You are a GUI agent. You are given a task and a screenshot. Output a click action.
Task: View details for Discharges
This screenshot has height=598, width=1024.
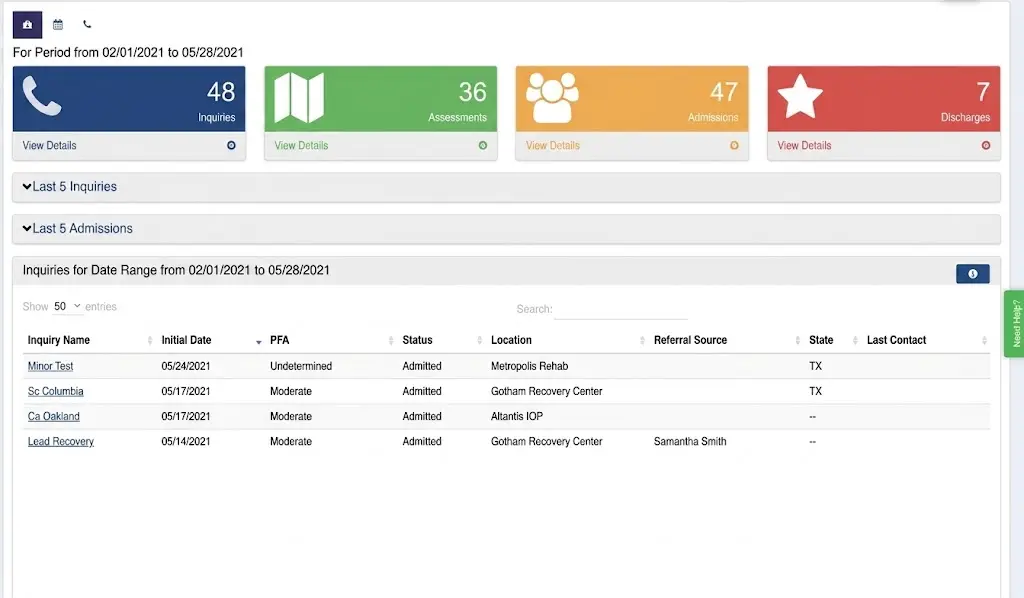point(804,146)
